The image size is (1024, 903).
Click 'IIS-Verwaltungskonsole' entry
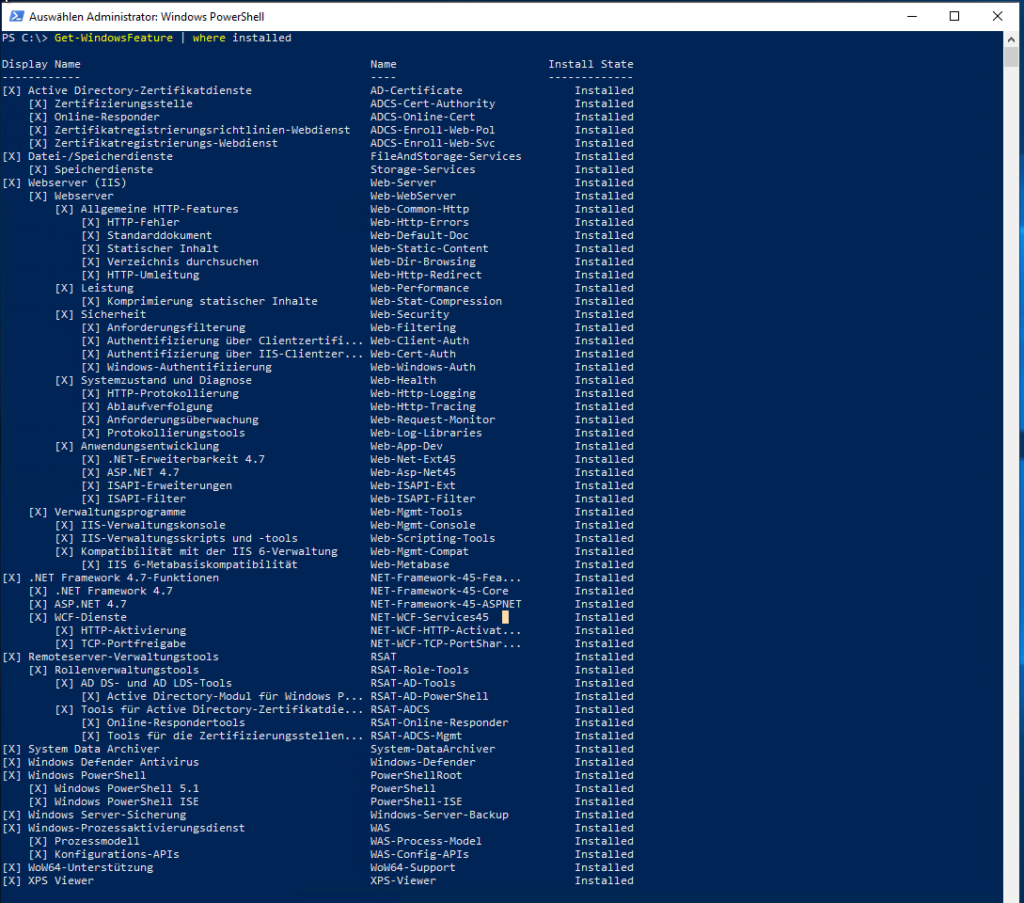coord(153,525)
